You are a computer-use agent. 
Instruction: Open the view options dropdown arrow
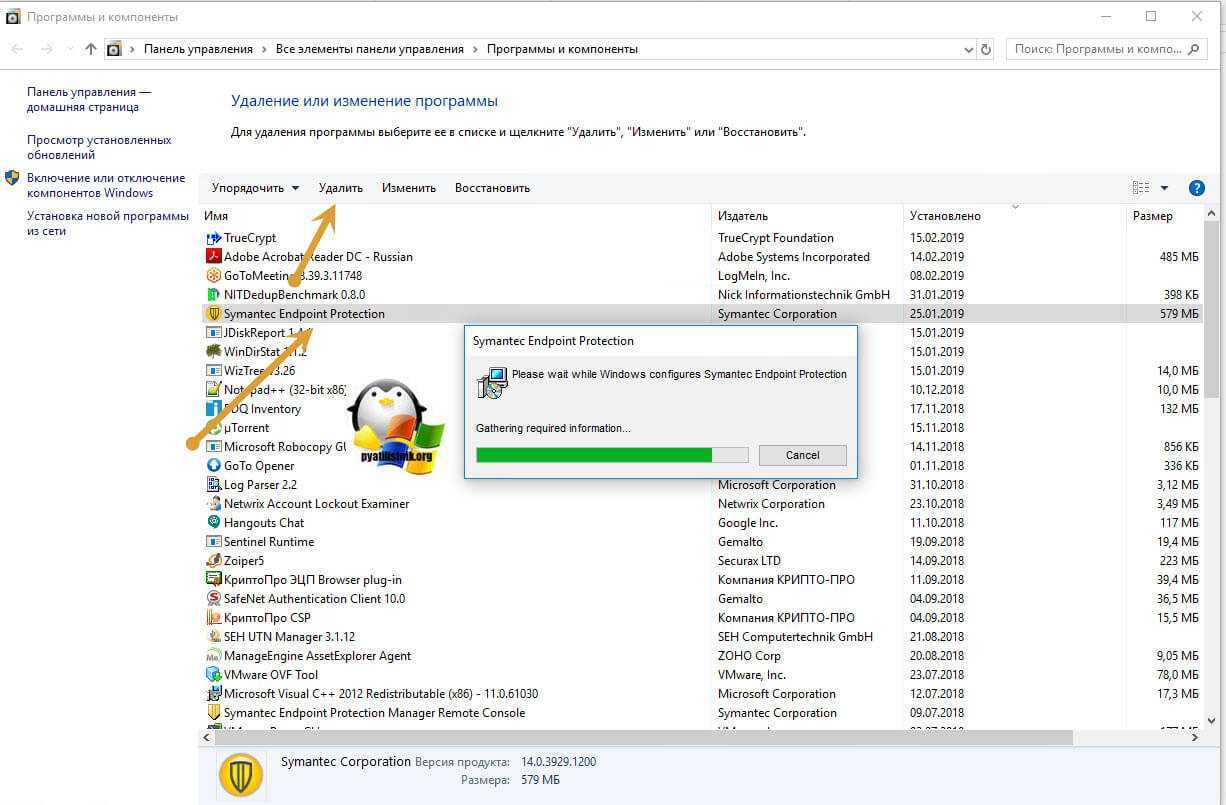(x=1164, y=188)
